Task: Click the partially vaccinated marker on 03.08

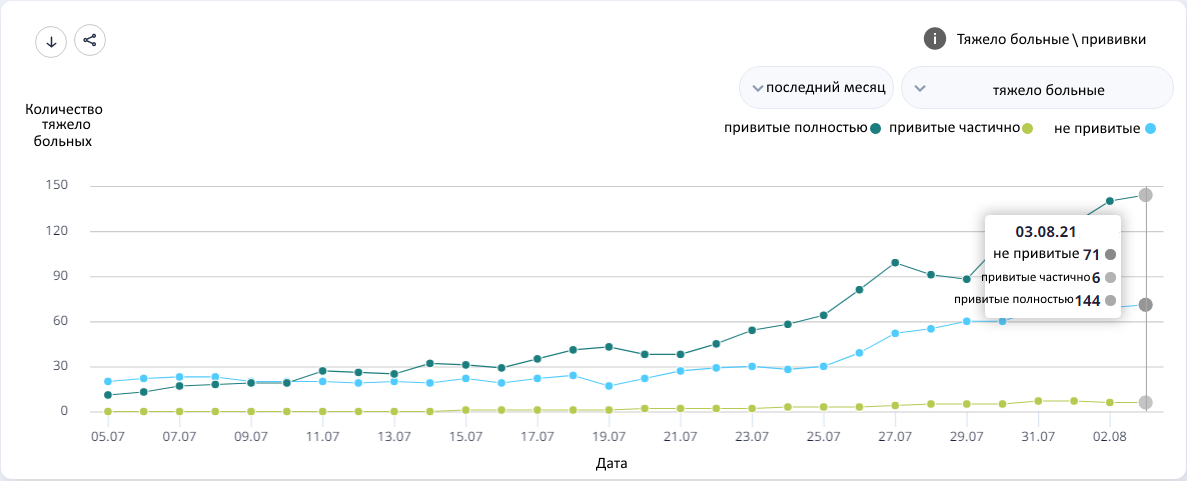Action: pos(1146,402)
